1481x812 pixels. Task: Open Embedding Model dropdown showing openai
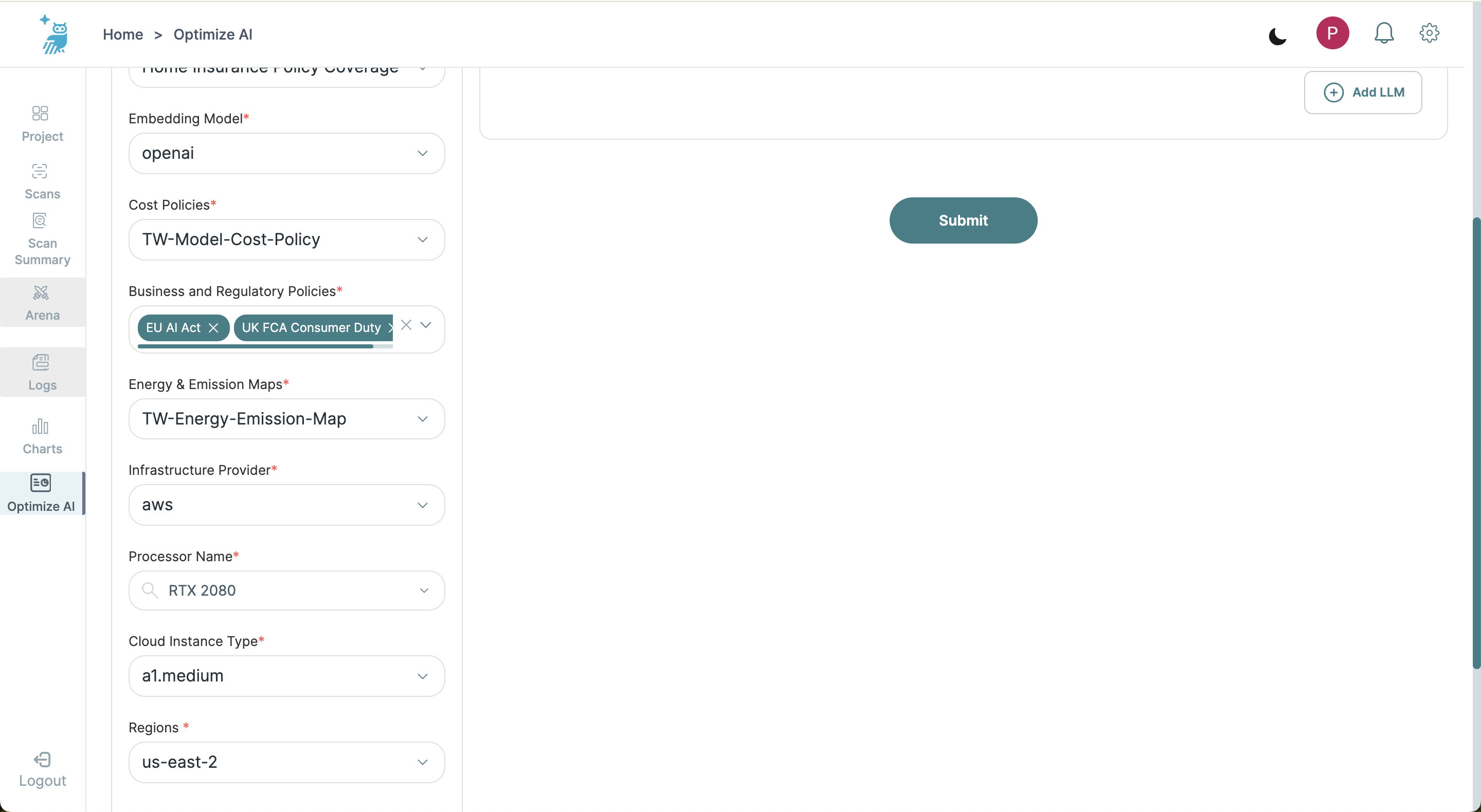(x=286, y=154)
